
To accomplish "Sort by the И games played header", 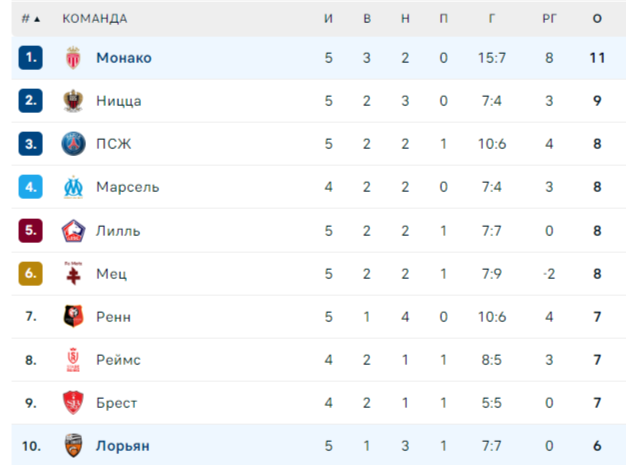I will click(x=328, y=18).
